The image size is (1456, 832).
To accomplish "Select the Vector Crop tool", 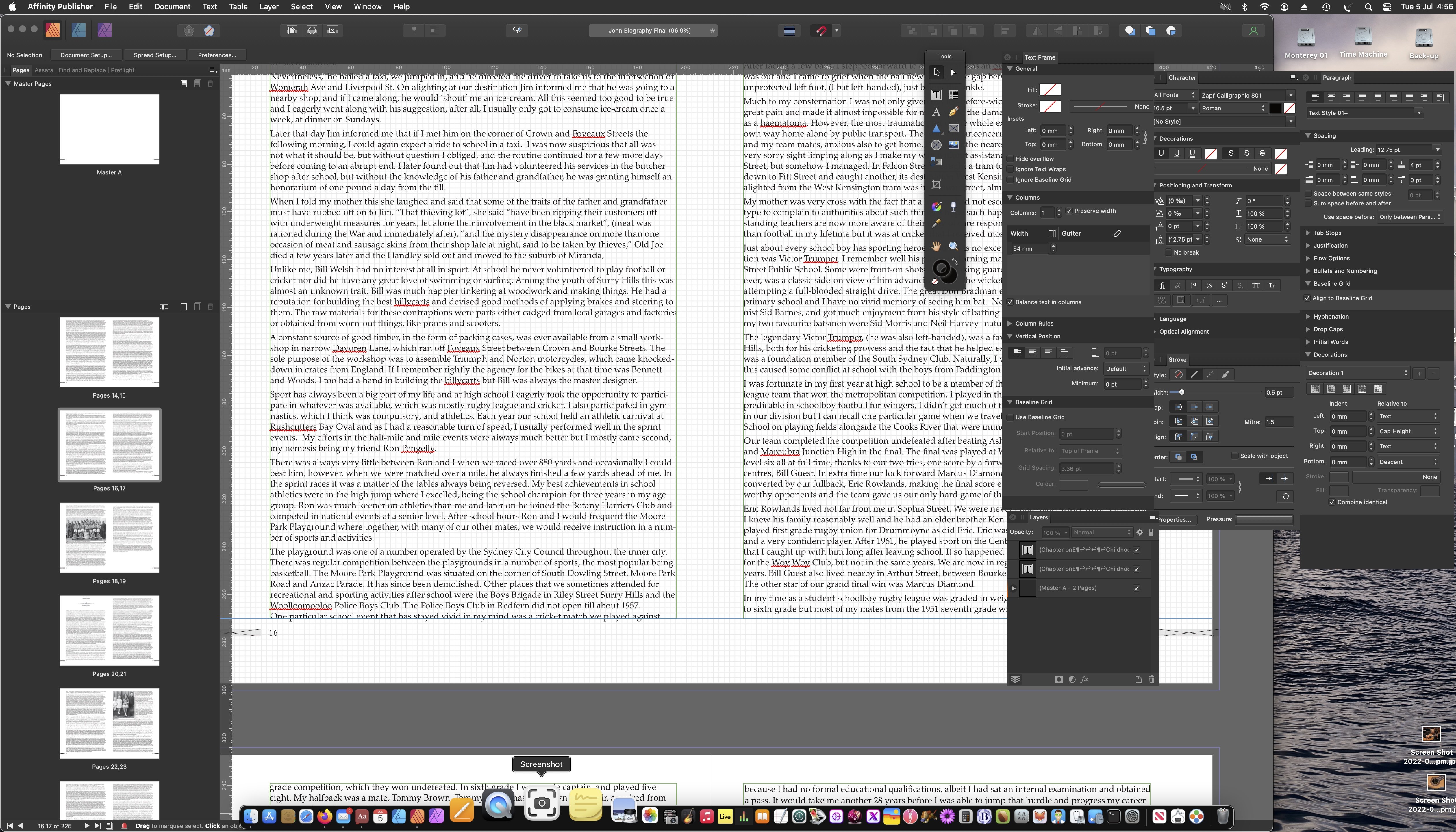I will [936, 184].
